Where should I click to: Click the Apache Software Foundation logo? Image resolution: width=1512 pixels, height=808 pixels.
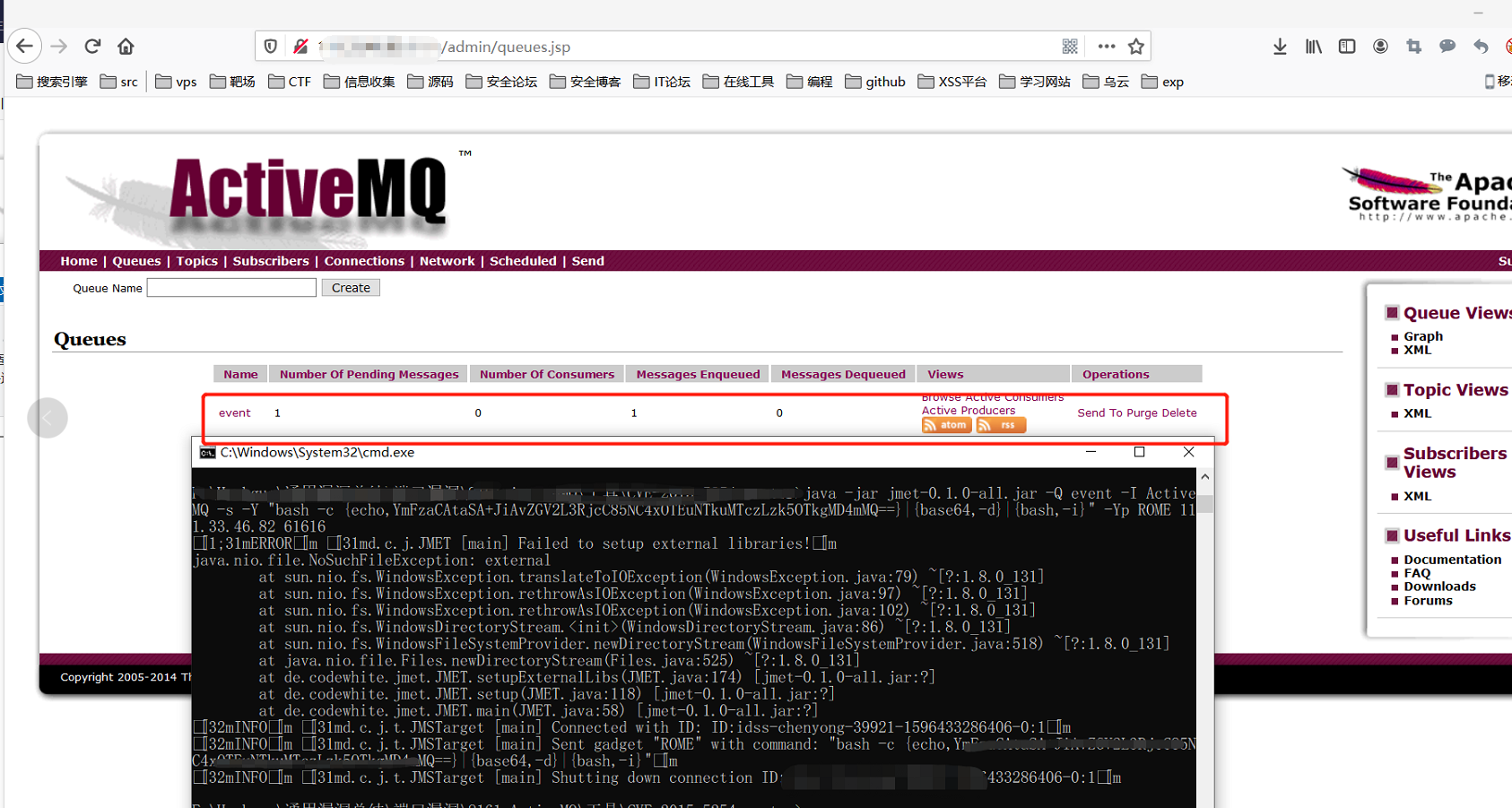pyautogui.click(x=1428, y=195)
